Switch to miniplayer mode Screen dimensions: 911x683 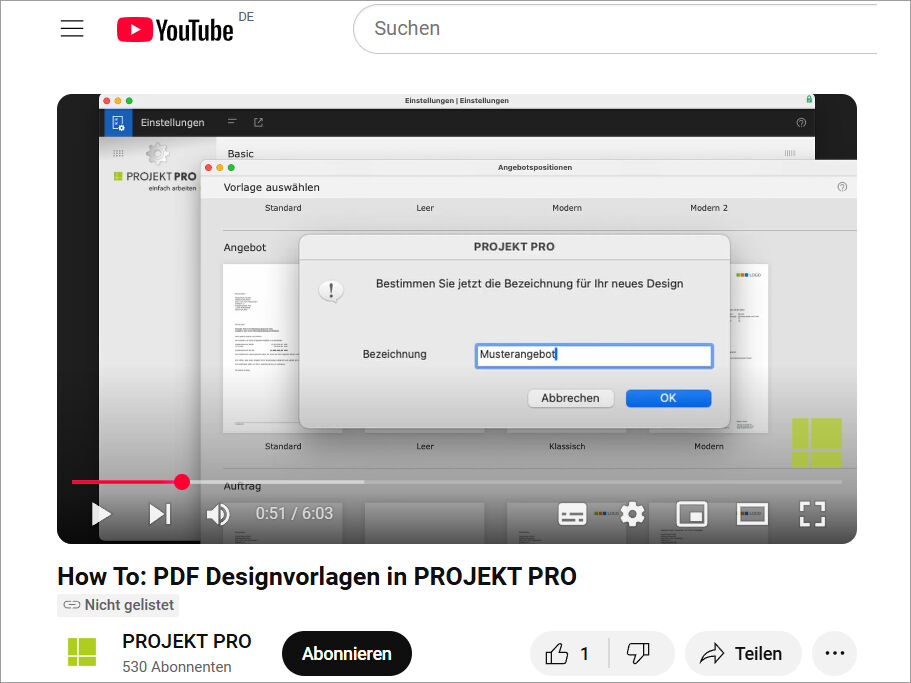tap(692, 514)
